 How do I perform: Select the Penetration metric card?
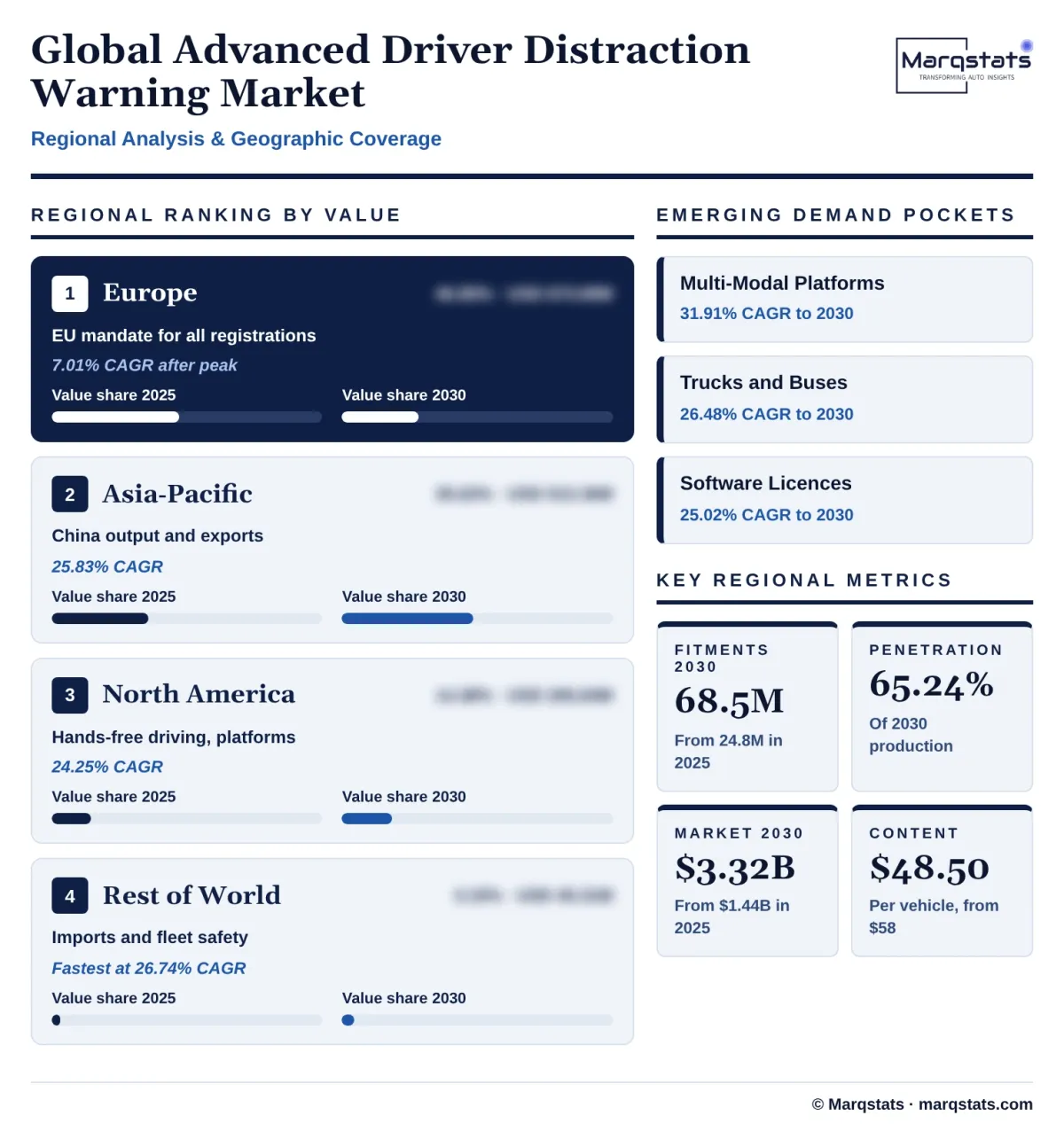(943, 706)
